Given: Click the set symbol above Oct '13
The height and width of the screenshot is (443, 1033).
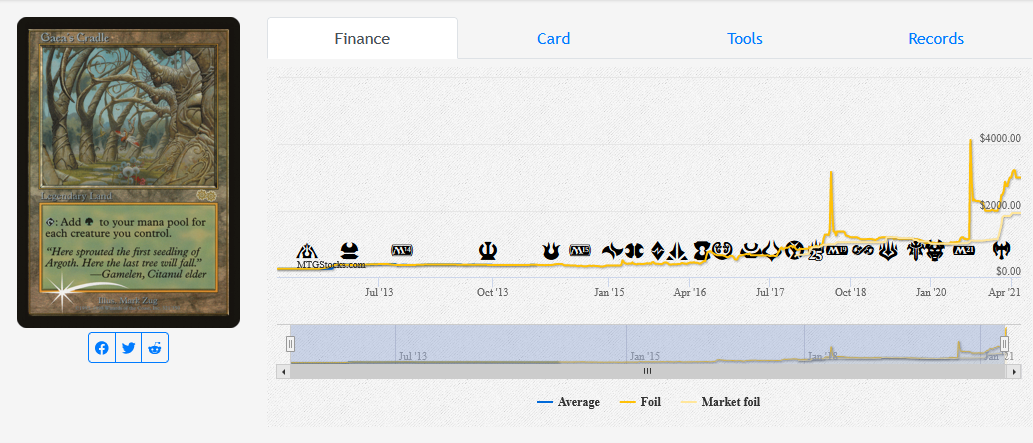Looking at the screenshot, I should [x=488, y=250].
